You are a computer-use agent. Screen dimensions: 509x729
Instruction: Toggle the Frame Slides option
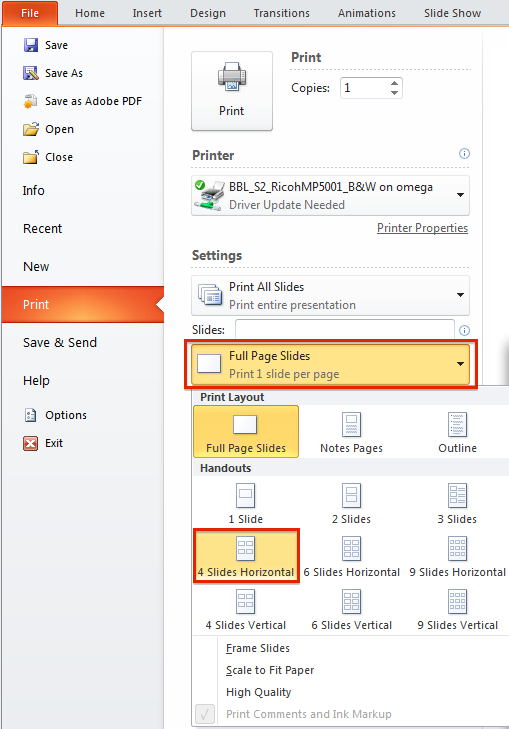(x=258, y=648)
